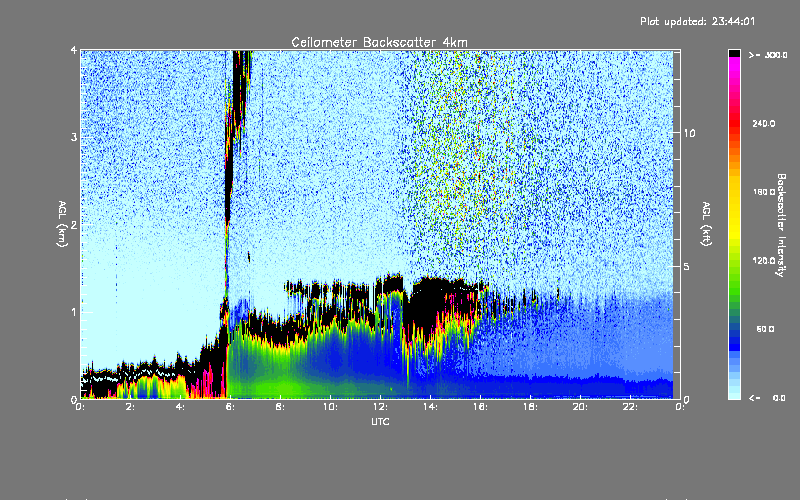Screen dimensions: 800x500
Task: Select the 'Ceilometer Backscatter 4km' plot title
Action: pyautogui.click(x=379, y=42)
